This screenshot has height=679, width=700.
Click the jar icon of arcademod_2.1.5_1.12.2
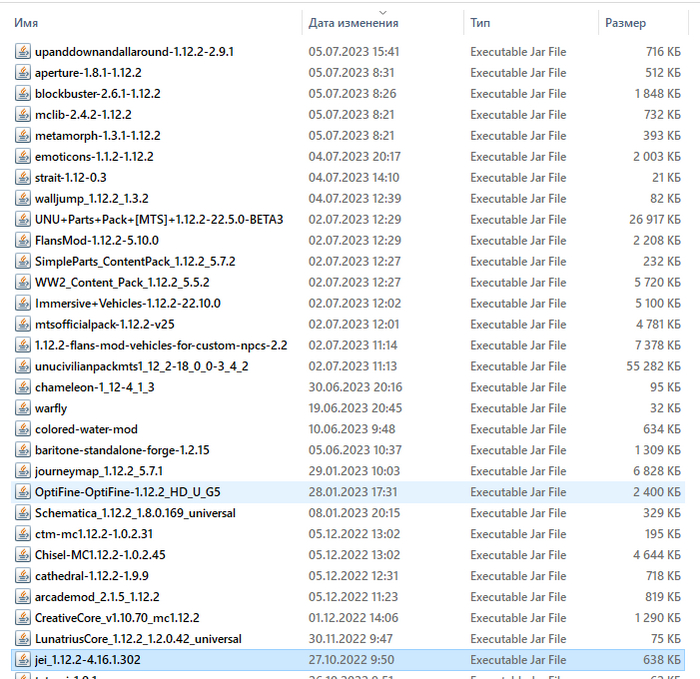pyautogui.click(x=23, y=597)
